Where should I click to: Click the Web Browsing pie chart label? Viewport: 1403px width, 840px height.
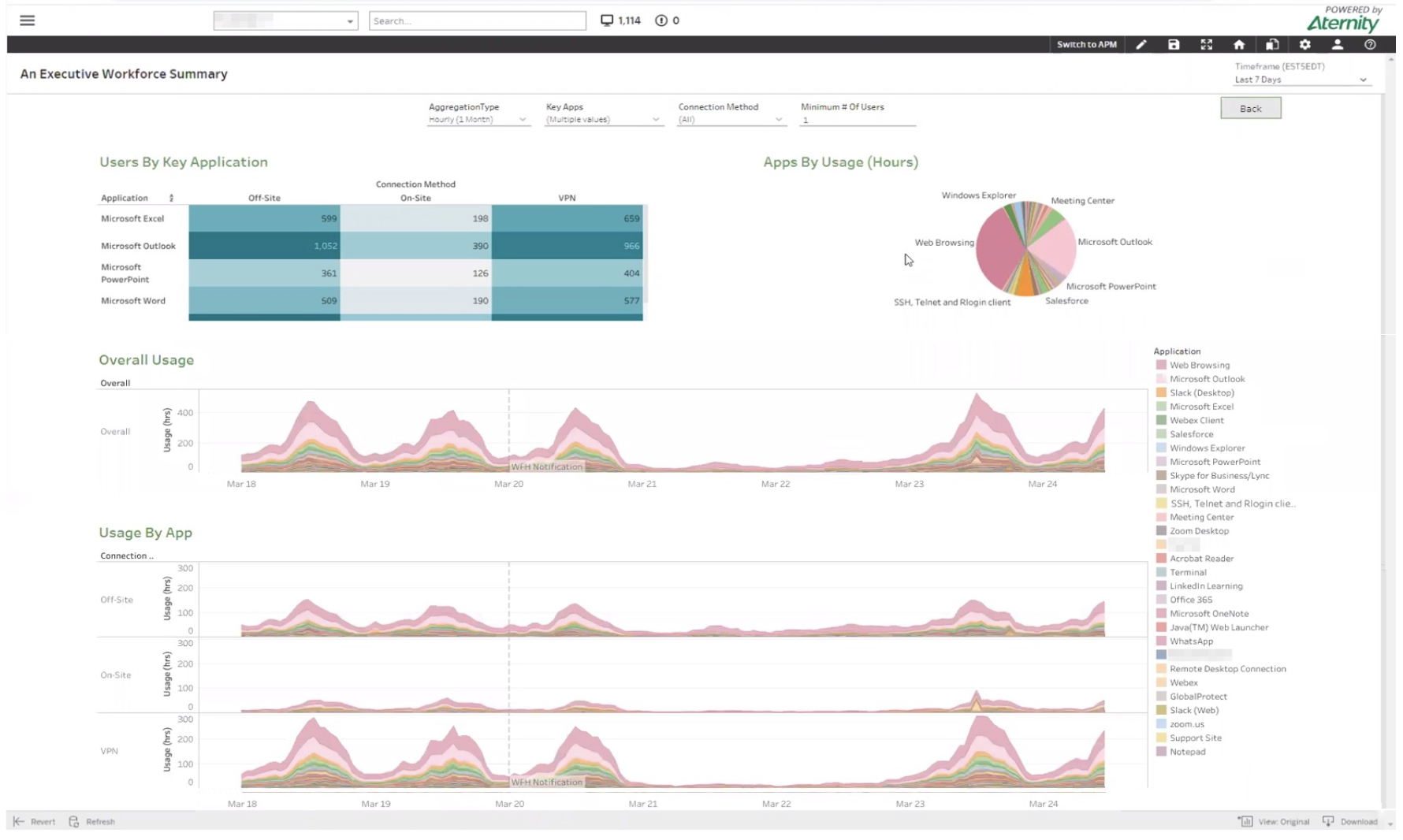(944, 242)
